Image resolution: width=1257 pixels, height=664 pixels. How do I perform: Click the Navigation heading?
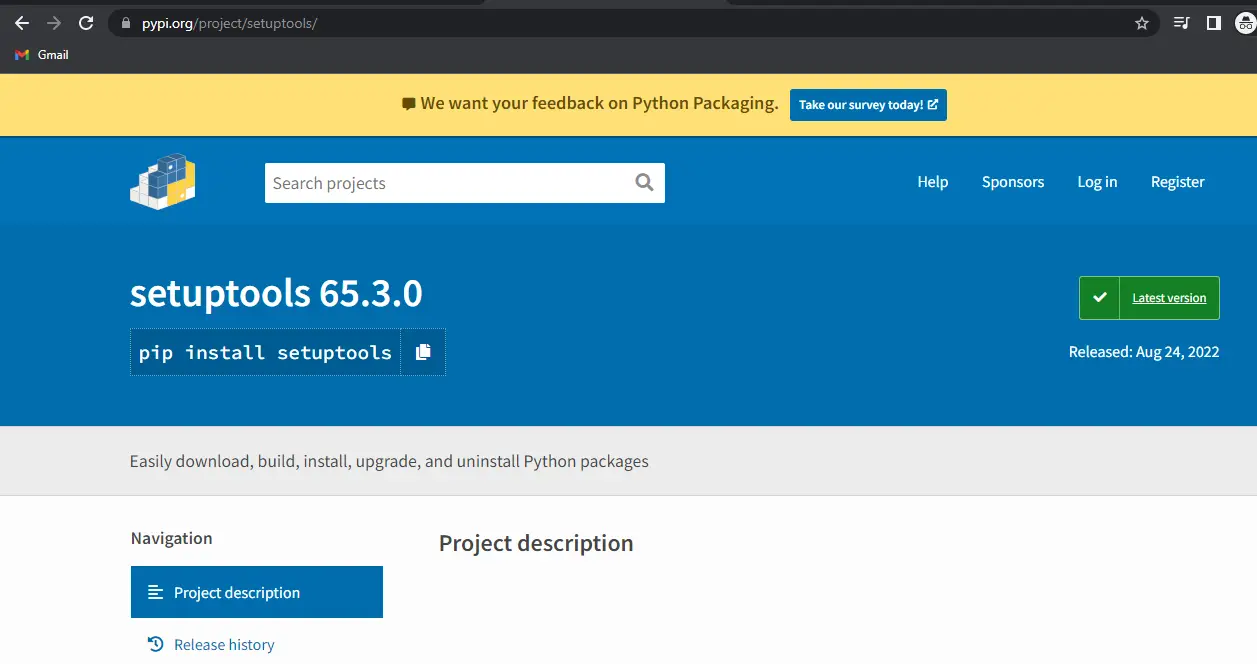point(171,538)
